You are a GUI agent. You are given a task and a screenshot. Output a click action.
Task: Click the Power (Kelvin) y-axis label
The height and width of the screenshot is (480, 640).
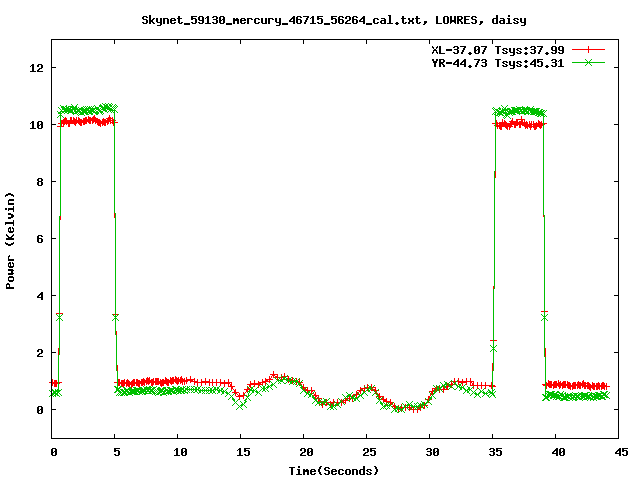[x=10, y=241]
